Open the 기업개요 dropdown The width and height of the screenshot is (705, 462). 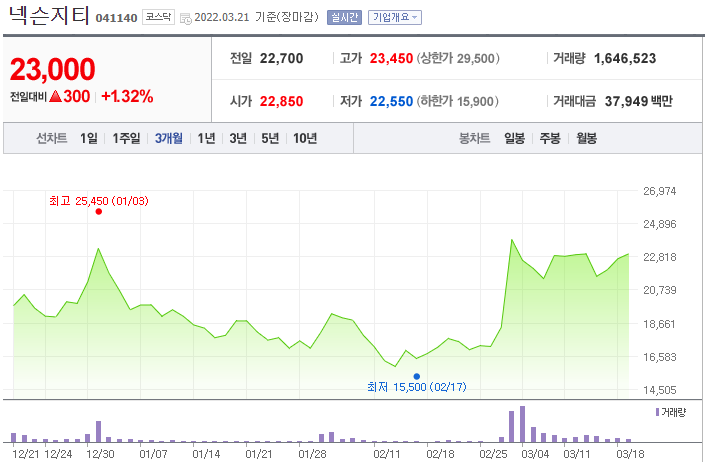pyautogui.click(x=395, y=18)
